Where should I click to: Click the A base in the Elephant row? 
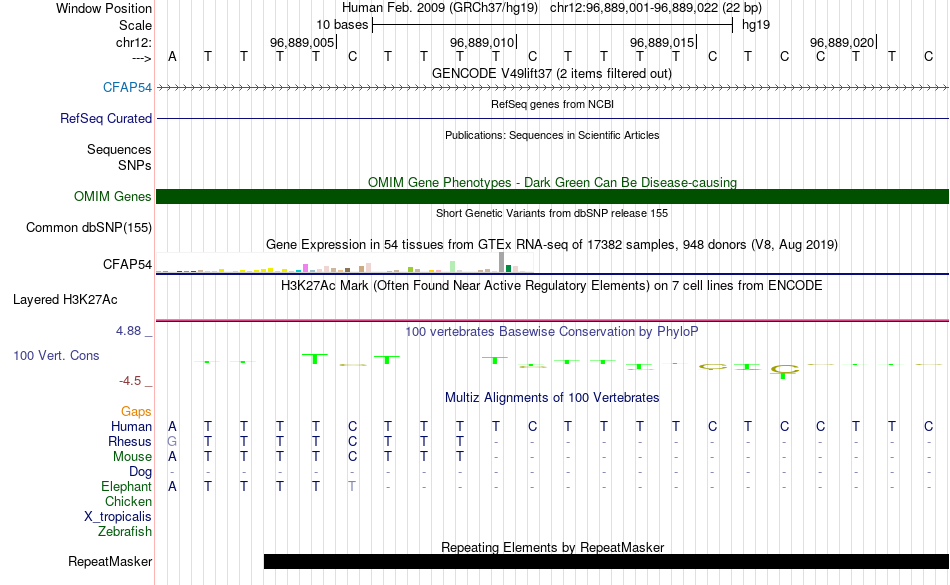(x=172, y=486)
